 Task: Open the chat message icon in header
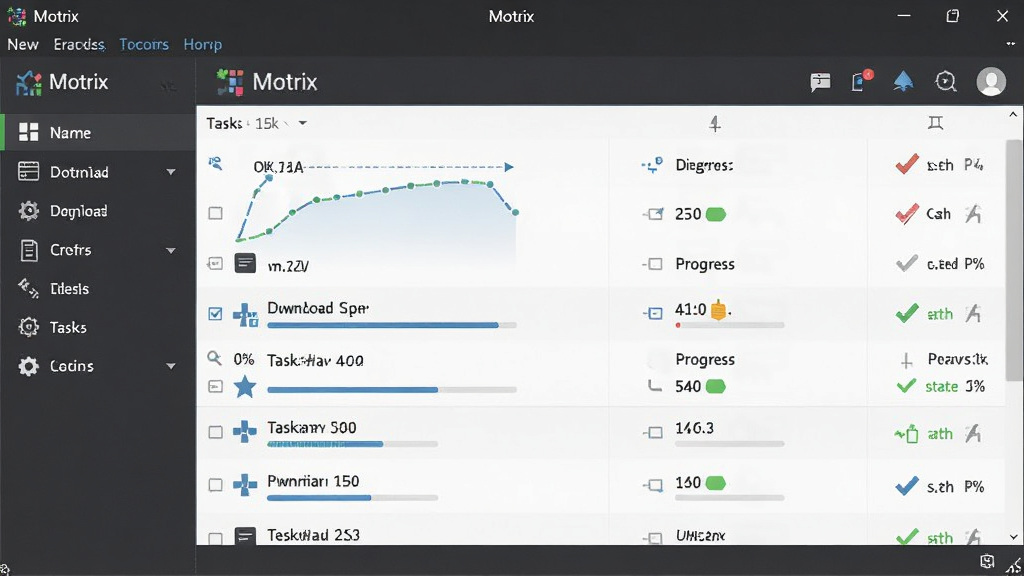coord(820,82)
